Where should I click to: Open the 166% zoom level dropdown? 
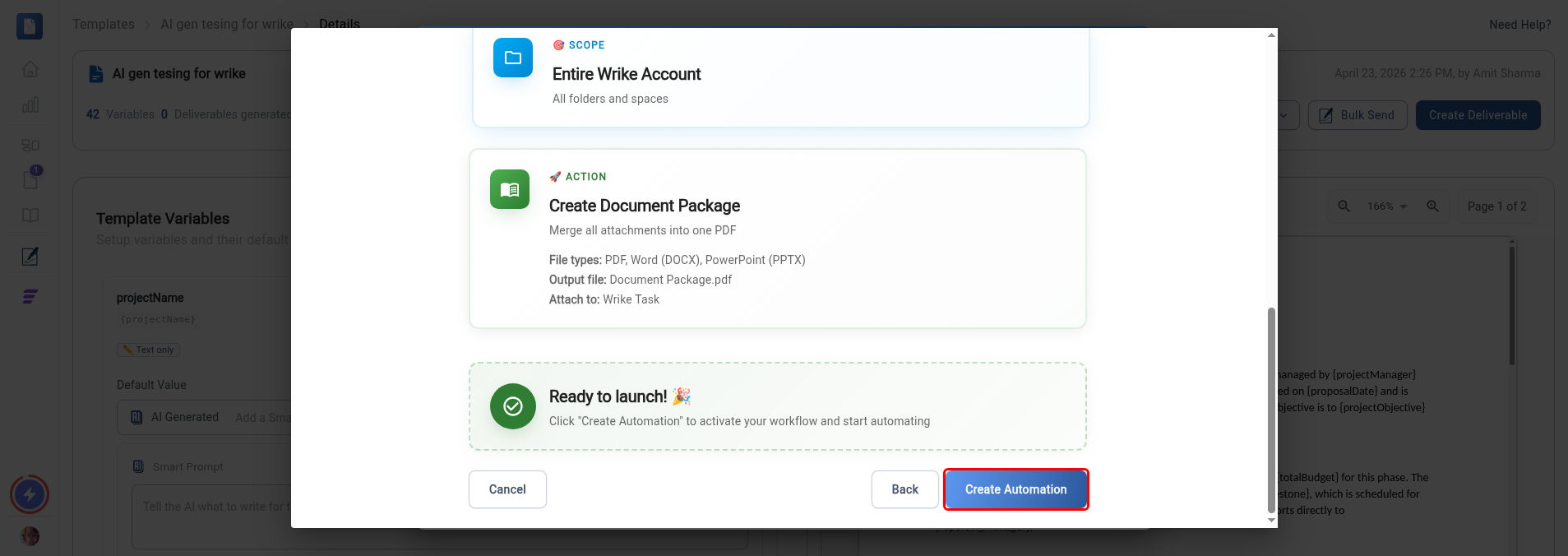coord(1387,206)
